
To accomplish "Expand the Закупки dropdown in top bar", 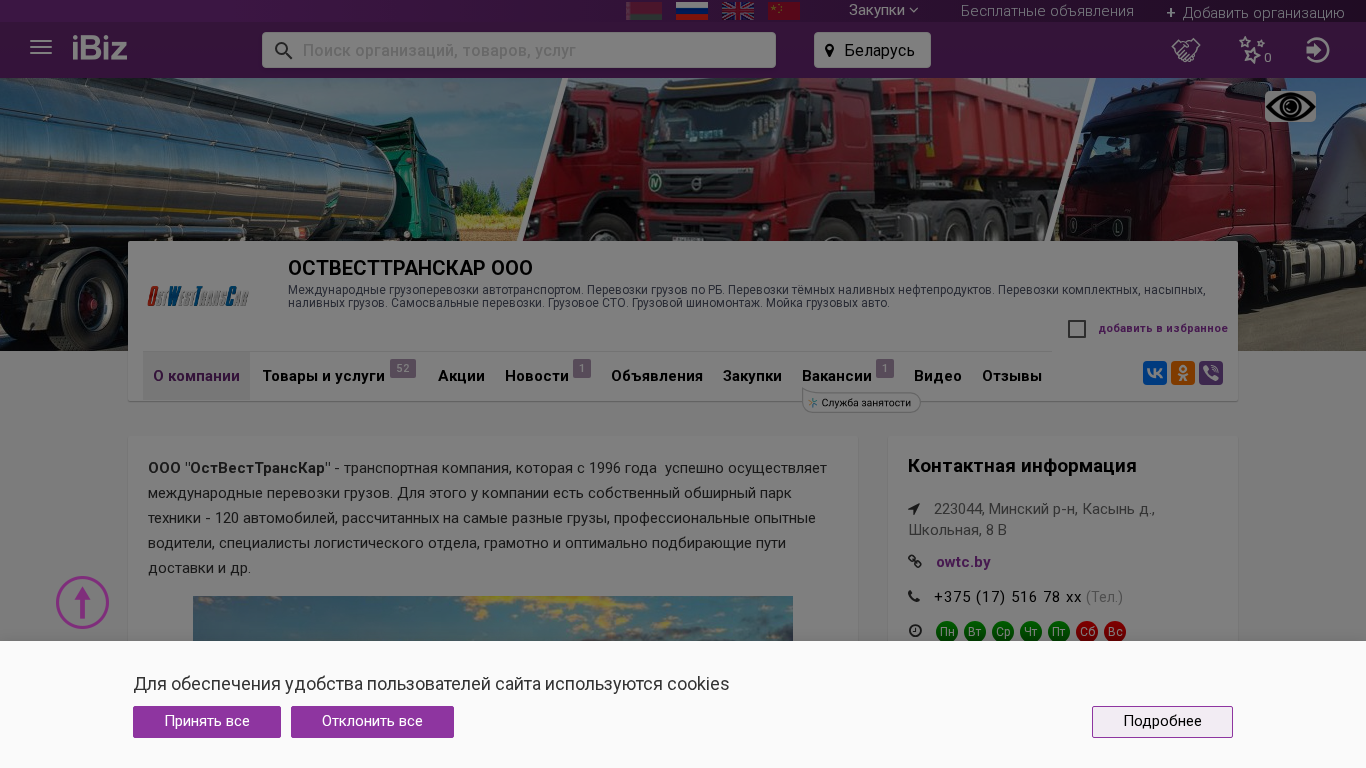I will (x=883, y=11).
